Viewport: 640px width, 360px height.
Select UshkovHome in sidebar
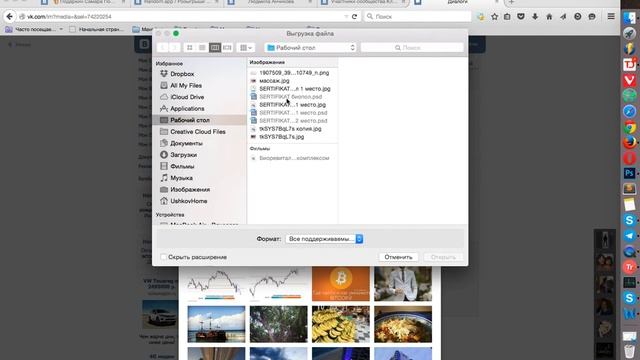188,201
